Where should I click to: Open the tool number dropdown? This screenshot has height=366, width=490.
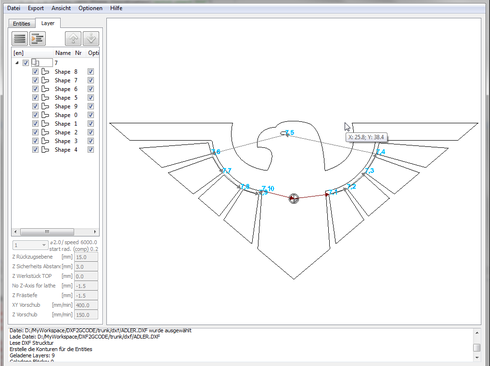pos(30,245)
